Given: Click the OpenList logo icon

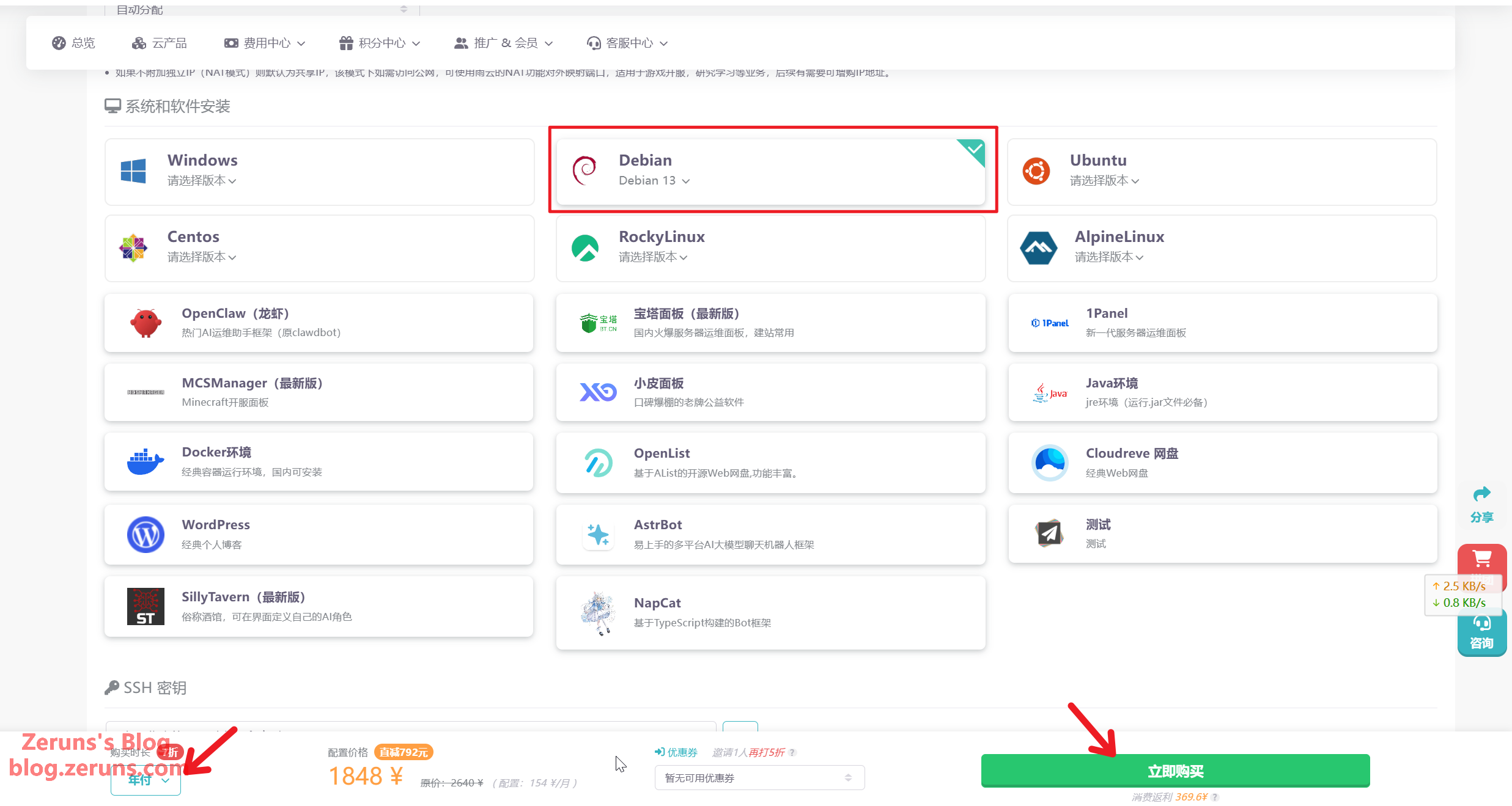Looking at the screenshot, I should [x=599, y=463].
